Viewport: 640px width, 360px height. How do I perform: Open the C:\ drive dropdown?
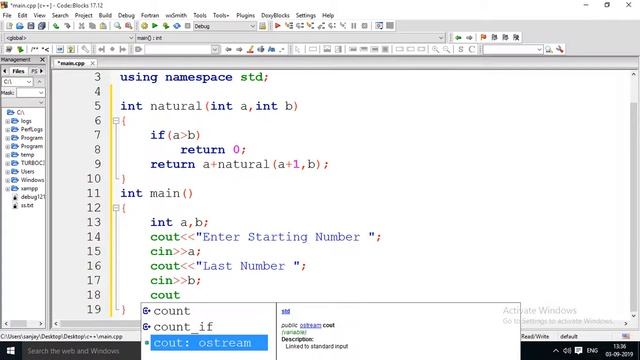18,82
